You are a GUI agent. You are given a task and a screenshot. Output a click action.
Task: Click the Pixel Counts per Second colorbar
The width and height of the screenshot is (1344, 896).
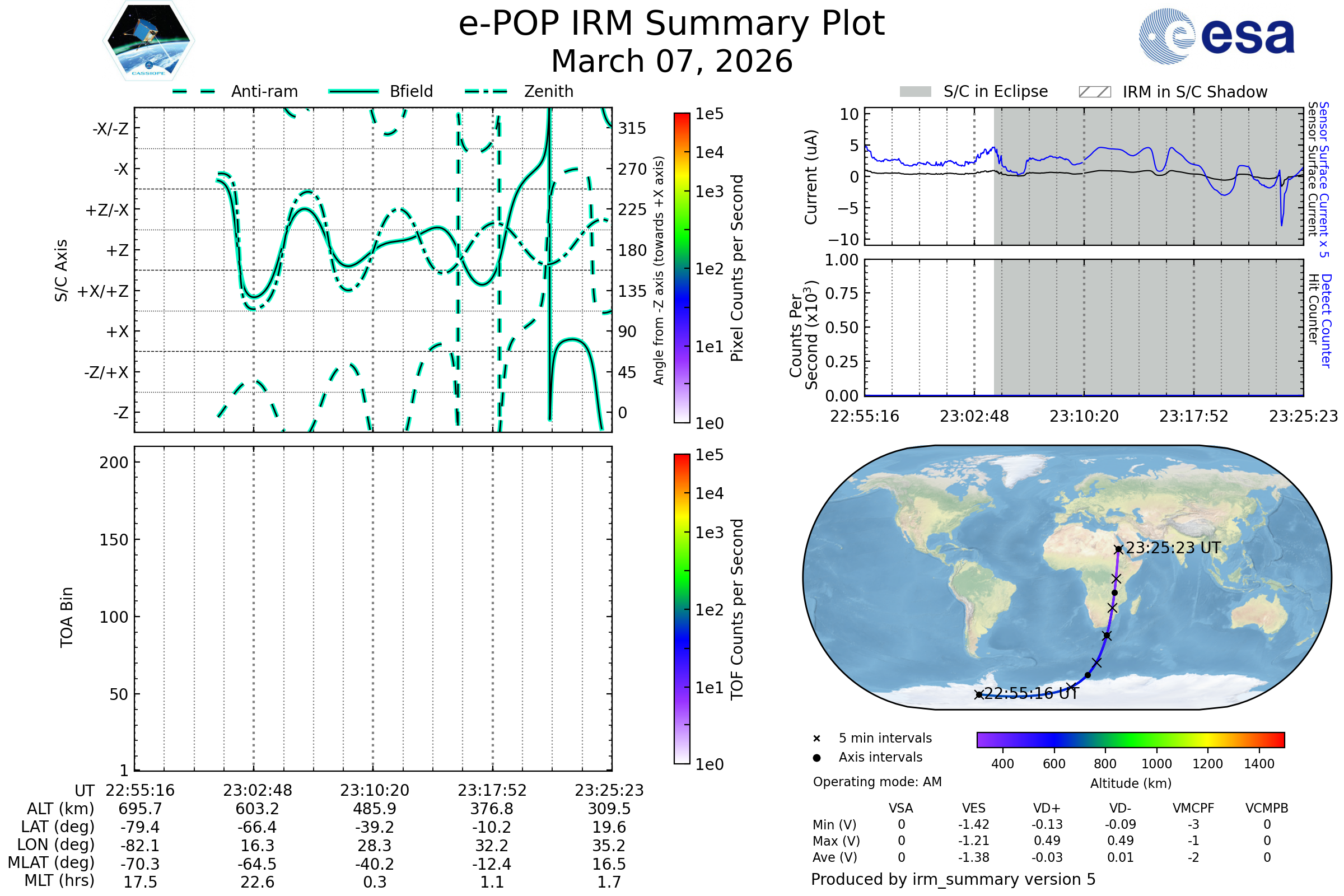[x=682, y=268]
